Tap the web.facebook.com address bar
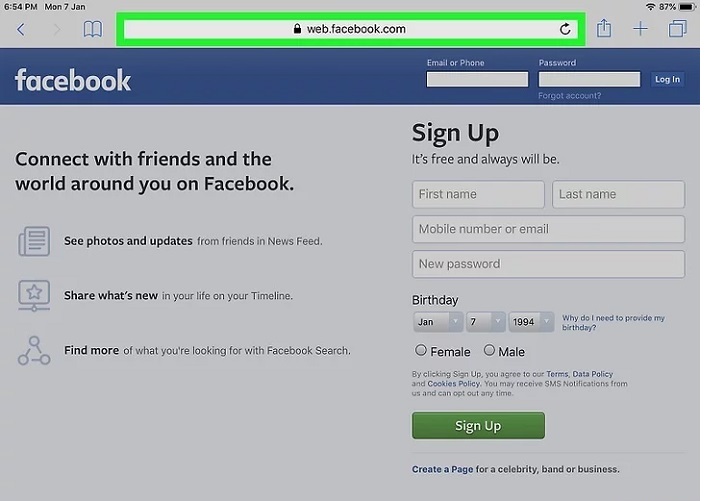 (x=351, y=29)
